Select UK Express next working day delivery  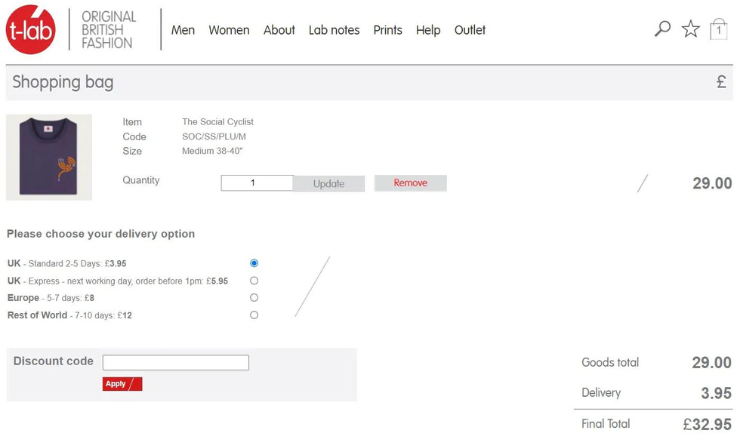(254, 281)
